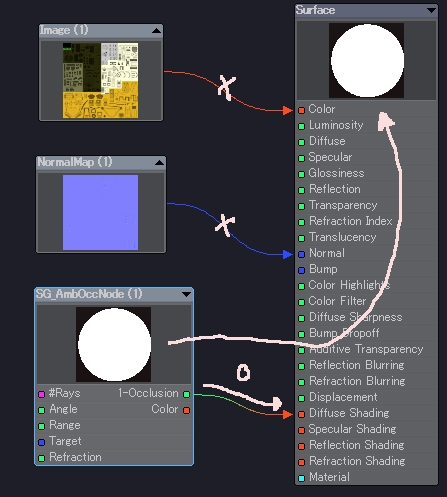Image resolution: width=447 pixels, height=497 pixels.
Task: Click the Additive Transparency label
Action: pyautogui.click(x=366, y=349)
